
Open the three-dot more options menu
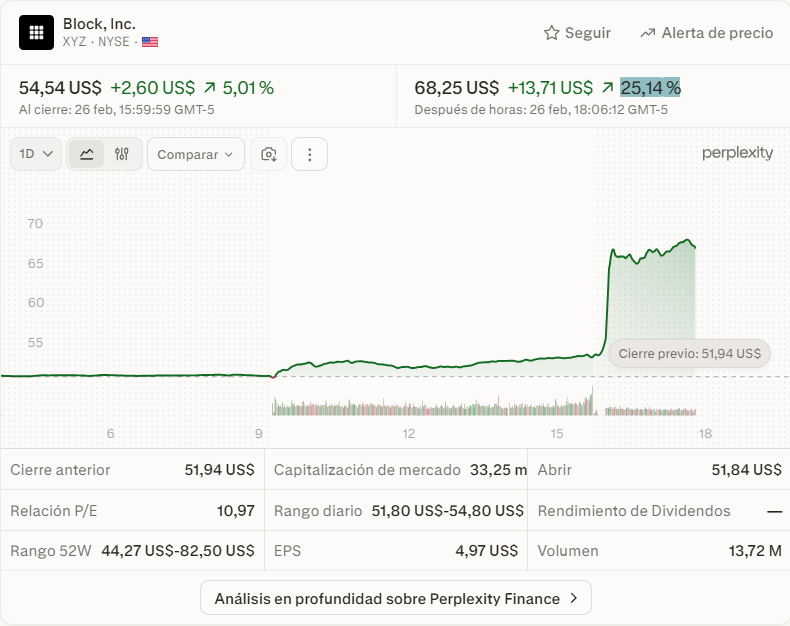[x=309, y=154]
